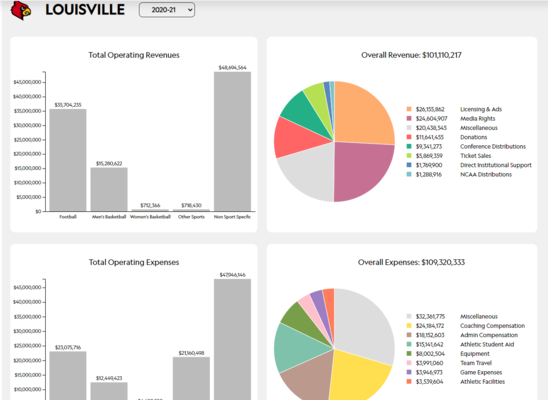This screenshot has height=400, width=548.
Task: Click the 'Ticket Sales' legend label
Action: point(475,156)
